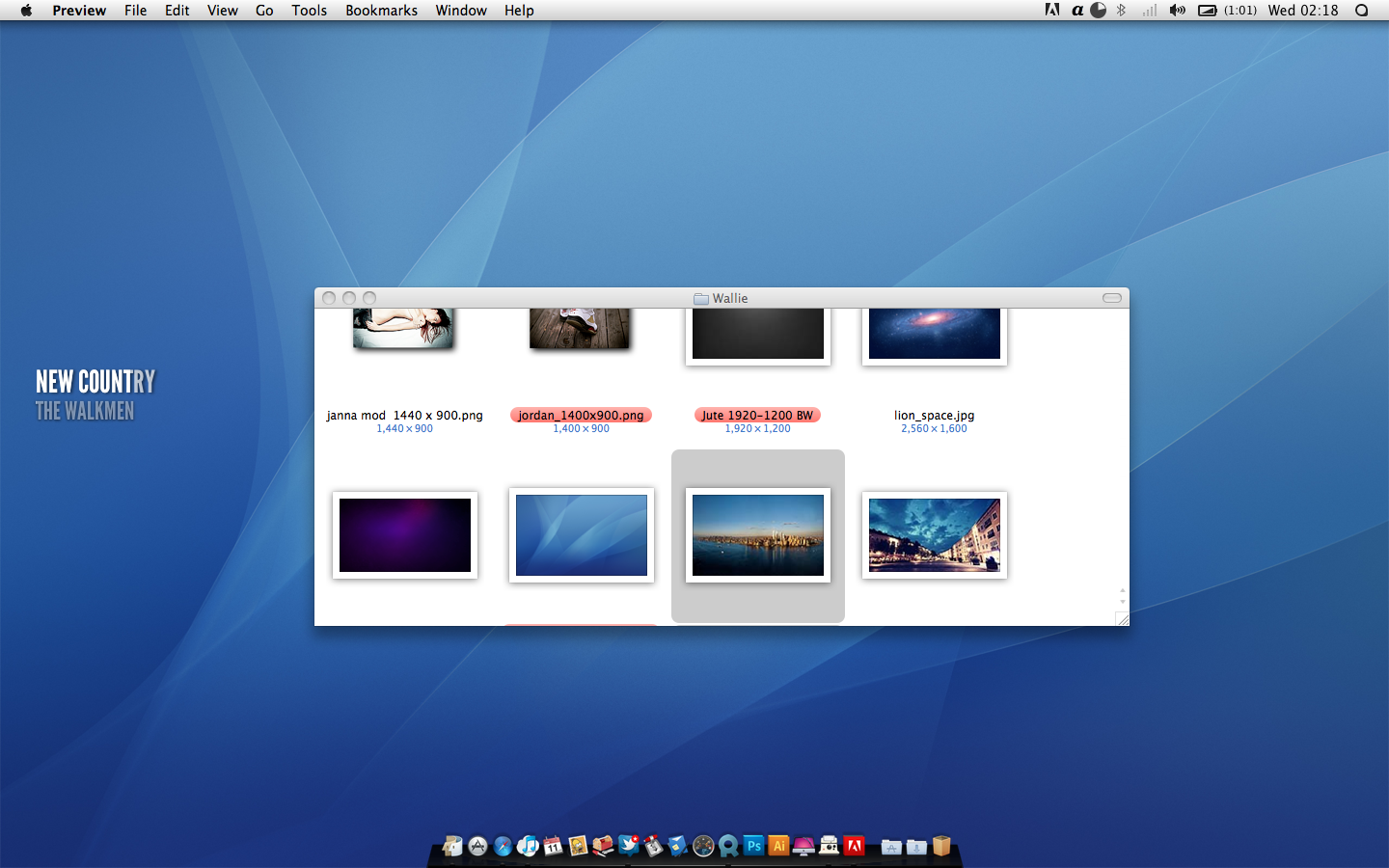
Task: Launch the Twitter bird Dock app
Action: pyautogui.click(x=628, y=845)
